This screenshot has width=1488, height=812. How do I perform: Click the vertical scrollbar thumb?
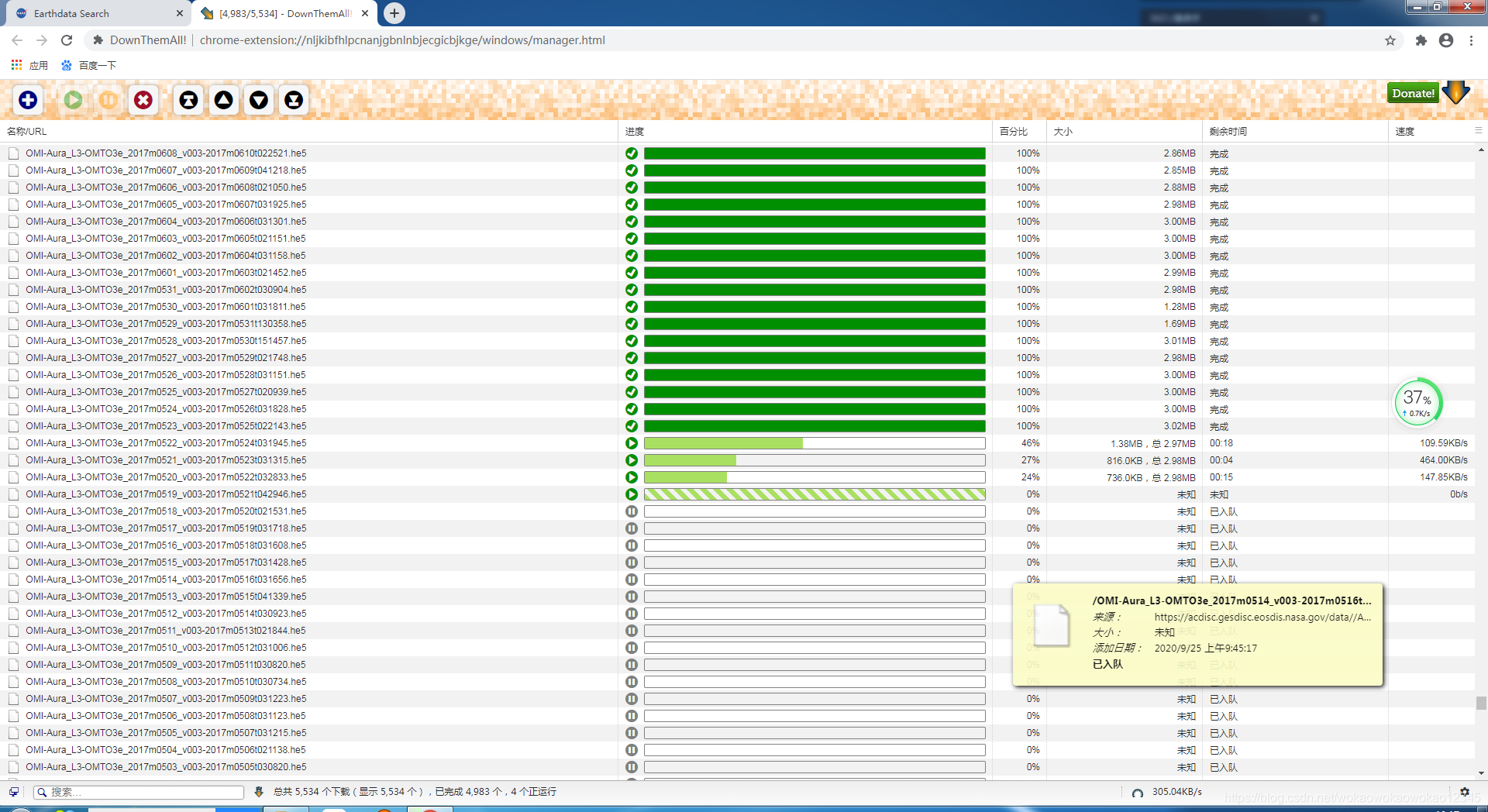[x=1481, y=703]
